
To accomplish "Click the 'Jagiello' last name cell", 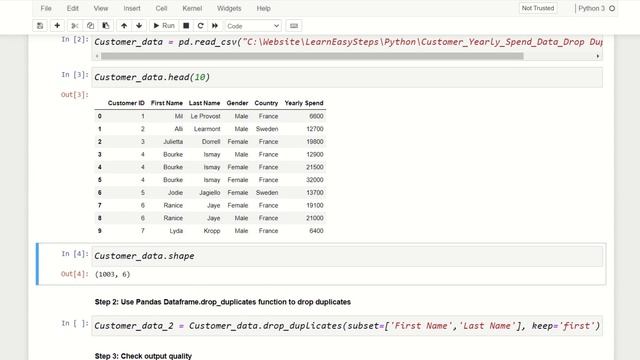I will pos(210,193).
